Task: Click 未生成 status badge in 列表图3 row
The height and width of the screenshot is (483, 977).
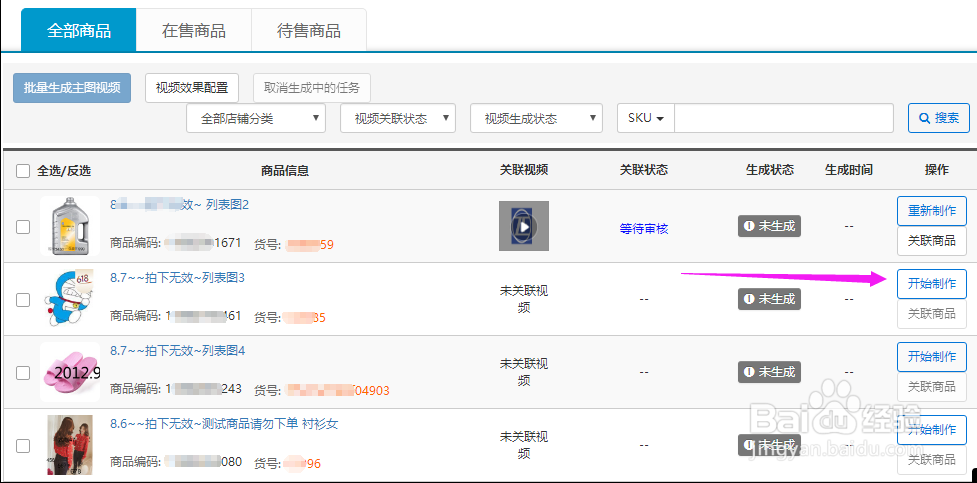Action: point(770,299)
